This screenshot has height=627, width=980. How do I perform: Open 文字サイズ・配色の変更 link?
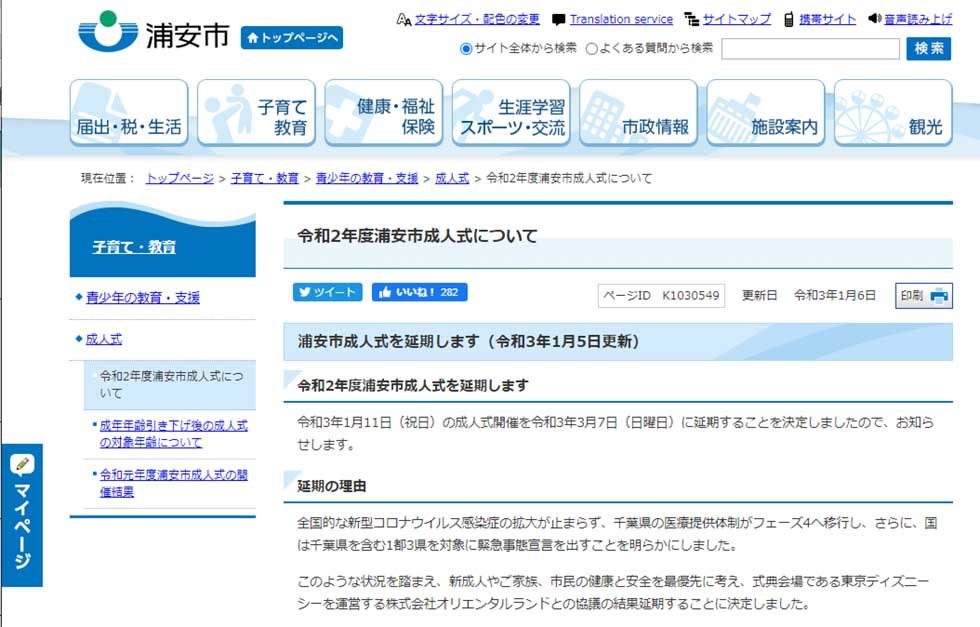(x=477, y=19)
